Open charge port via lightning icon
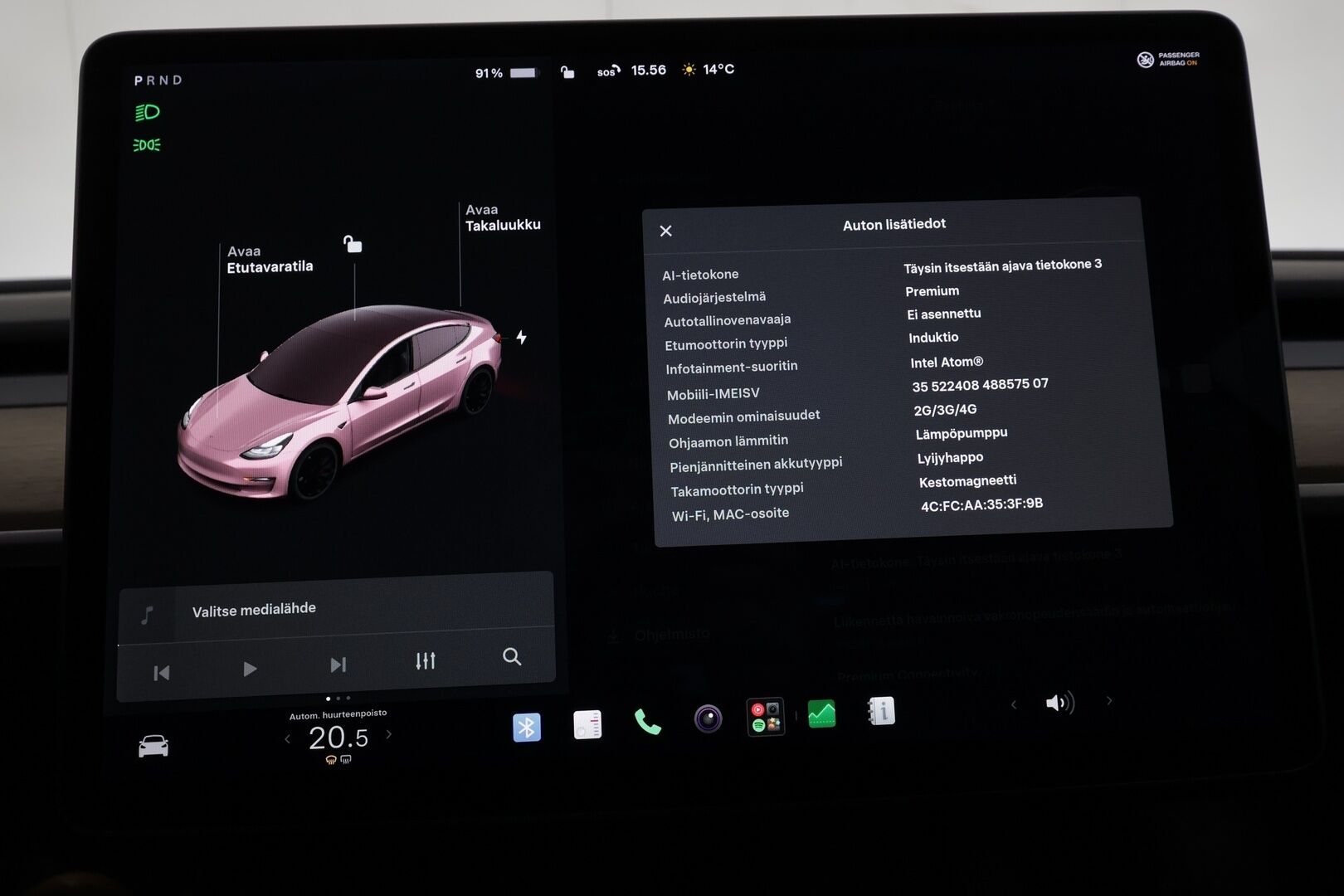1344x896 pixels. [x=521, y=337]
